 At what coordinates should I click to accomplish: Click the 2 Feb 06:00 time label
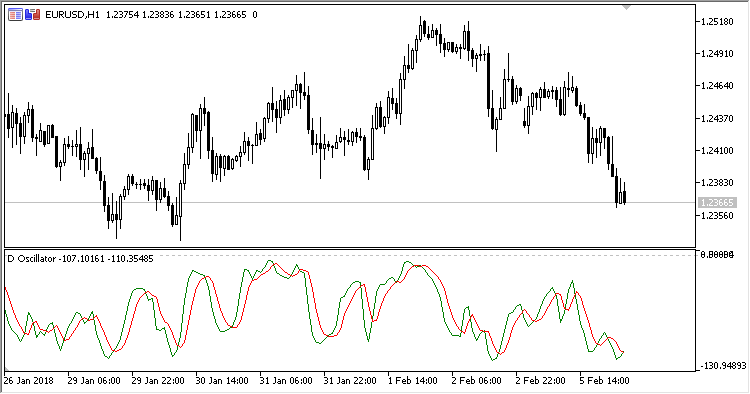click(476, 381)
